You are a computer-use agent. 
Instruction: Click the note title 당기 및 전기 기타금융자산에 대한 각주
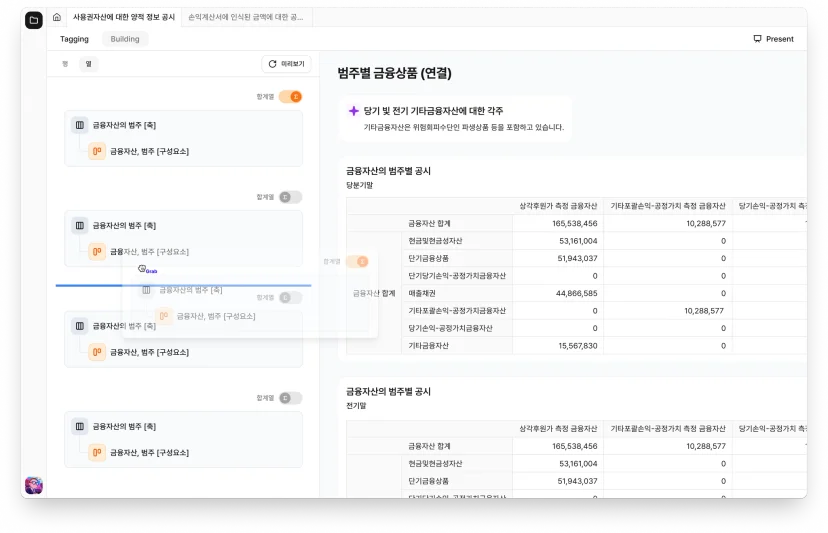click(x=433, y=111)
